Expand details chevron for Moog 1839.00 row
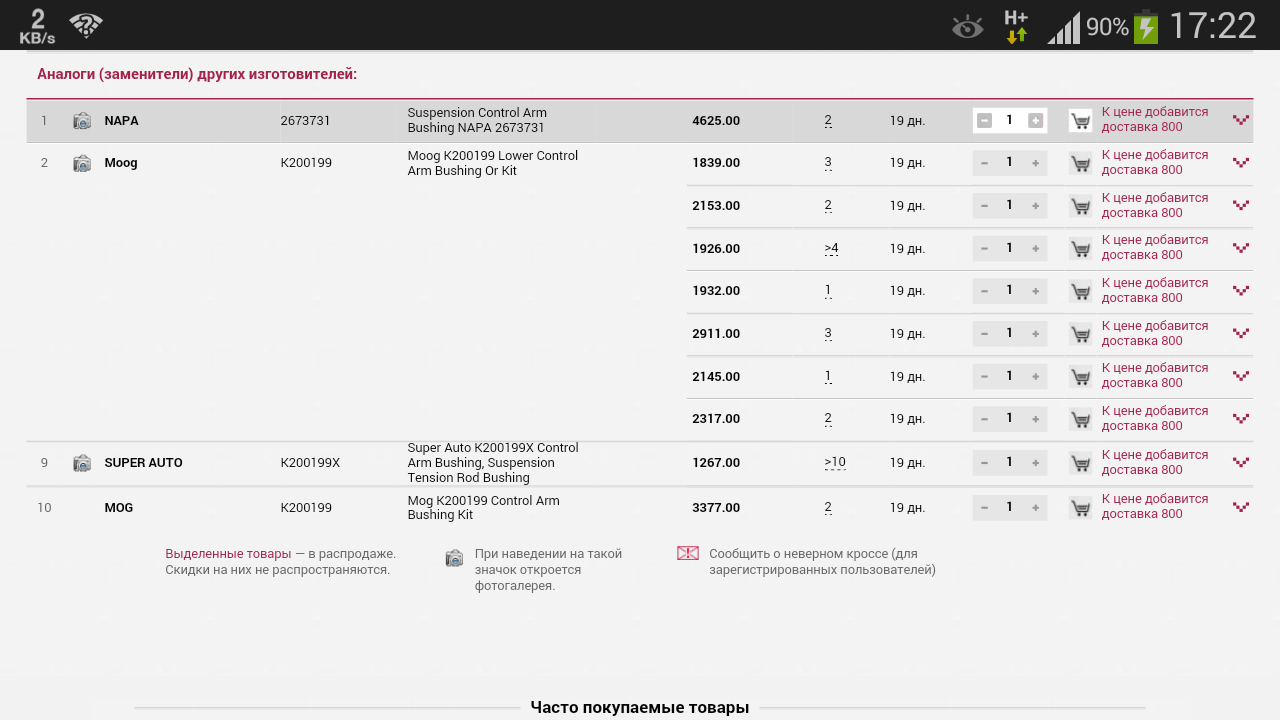The width and height of the screenshot is (1280, 720). tap(1241, 162)
